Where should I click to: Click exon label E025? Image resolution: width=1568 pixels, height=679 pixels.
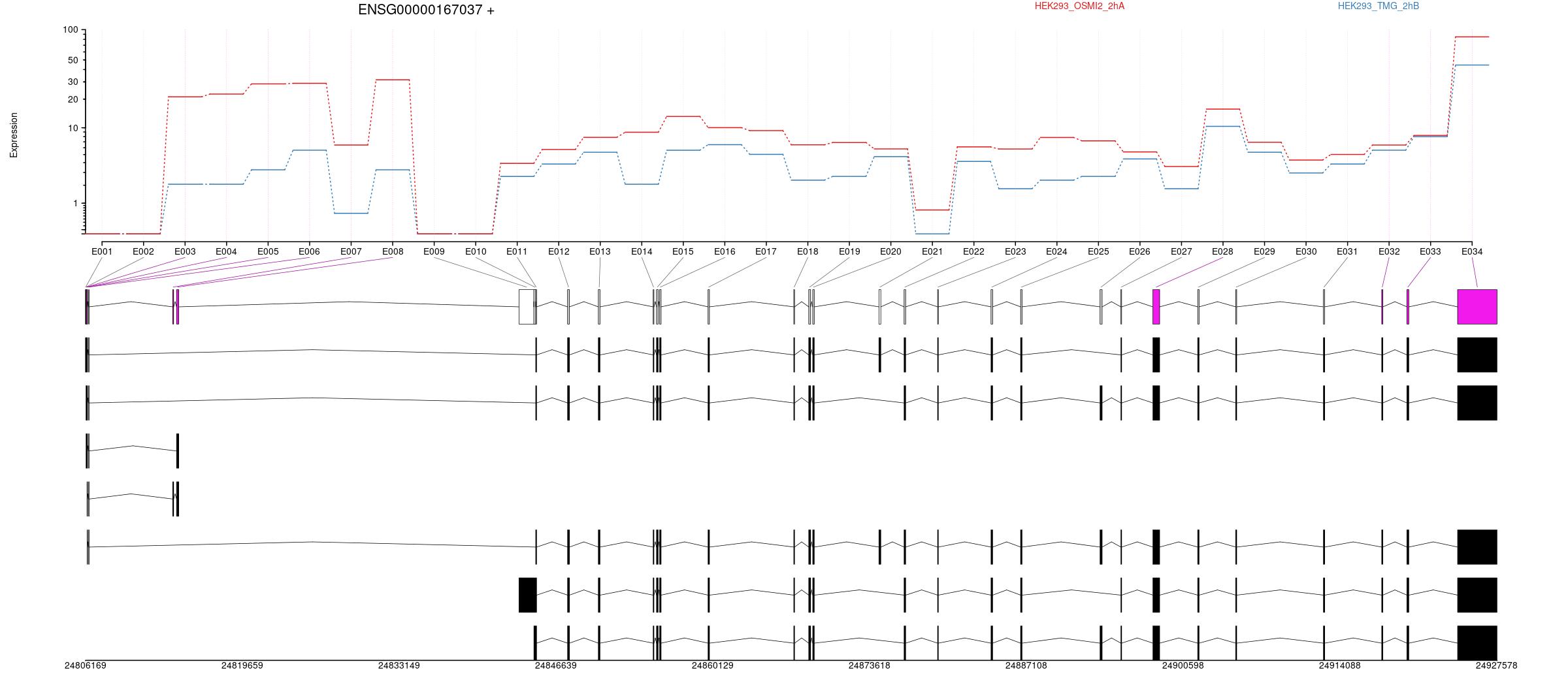(x=1098, y=251)
